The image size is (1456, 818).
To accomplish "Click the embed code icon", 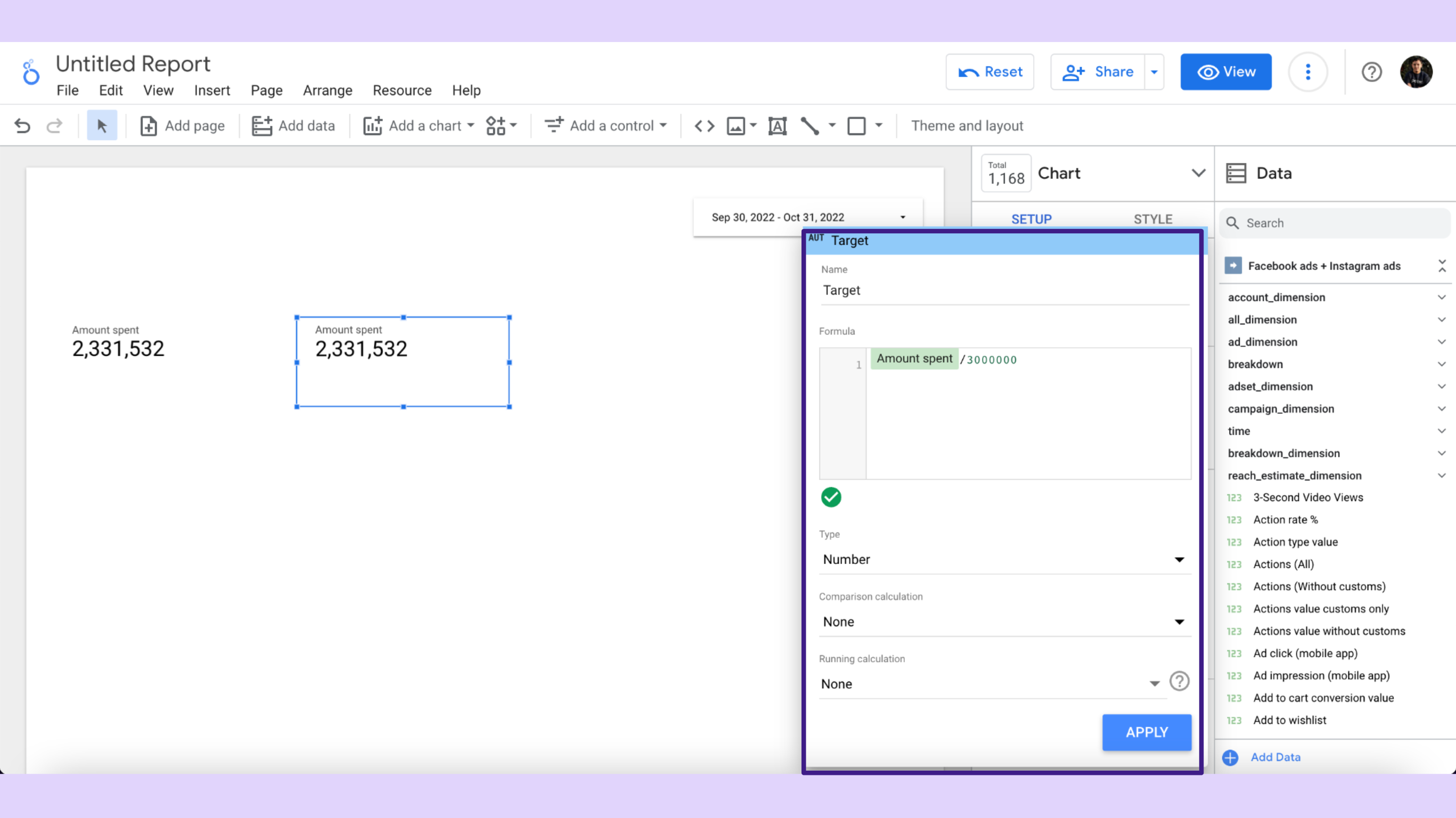I will (704, 125).
